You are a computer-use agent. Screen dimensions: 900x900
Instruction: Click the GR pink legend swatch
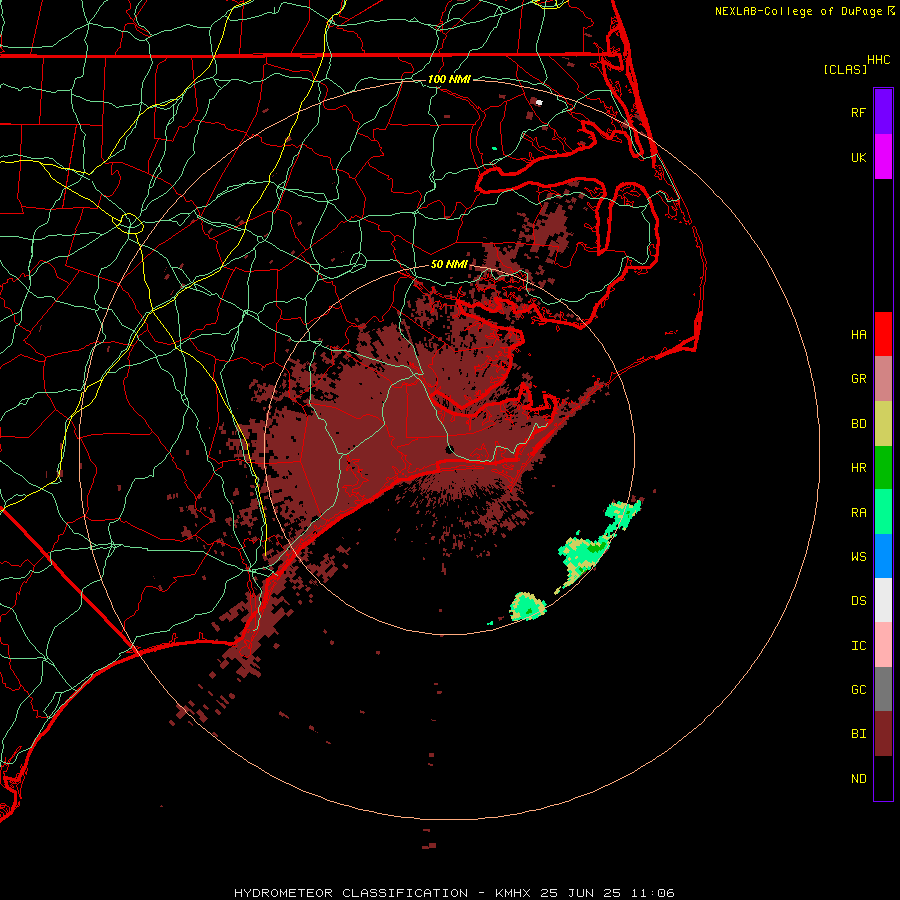point(883,379)
